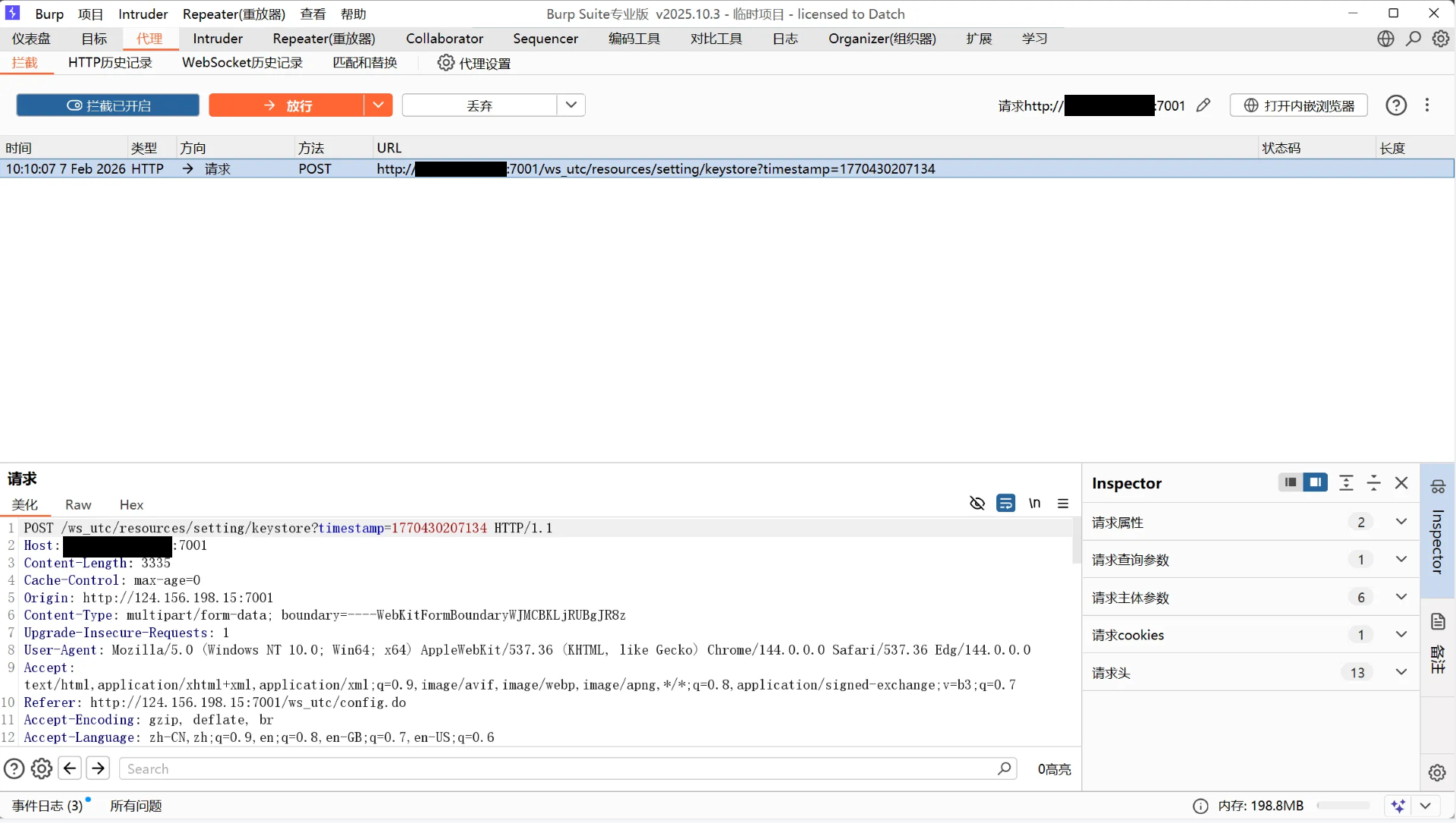Toggle intercept on button (拦截已开启)
Image resolution: width=1456 pixels, height=823 pixels.
click(108, 105)
